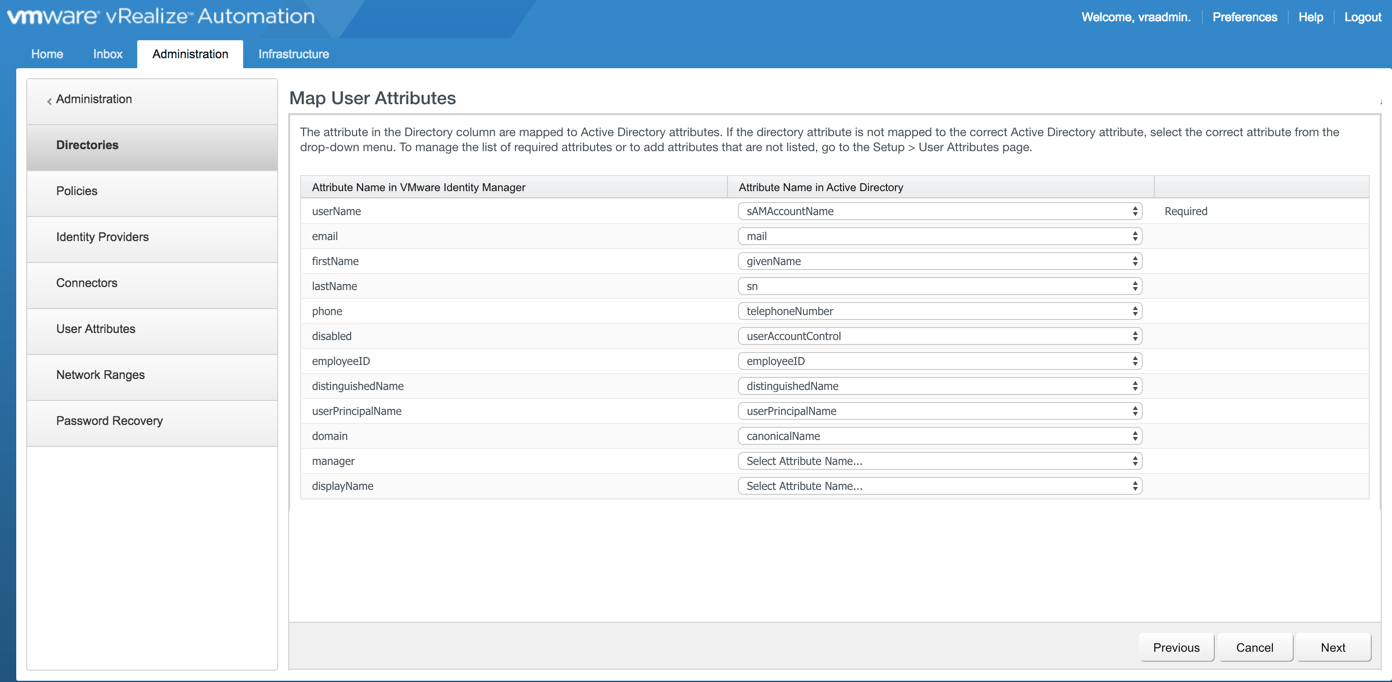Open the Inbox tab

click(108, 54)
